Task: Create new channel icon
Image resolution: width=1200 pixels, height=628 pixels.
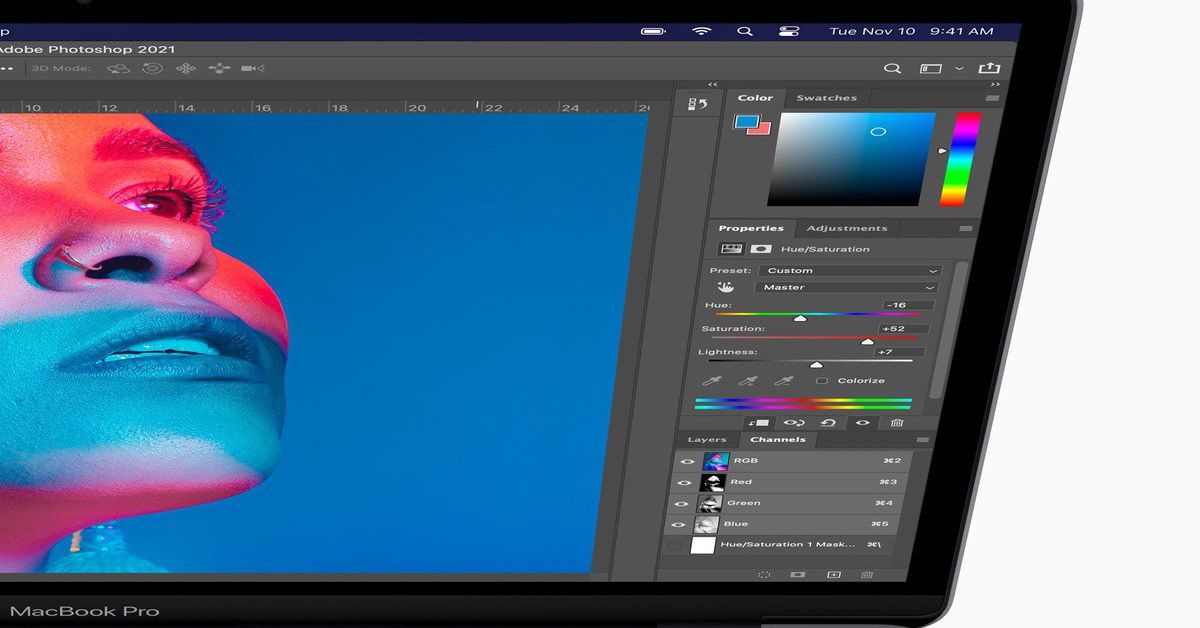Action: tap(834, 575)
